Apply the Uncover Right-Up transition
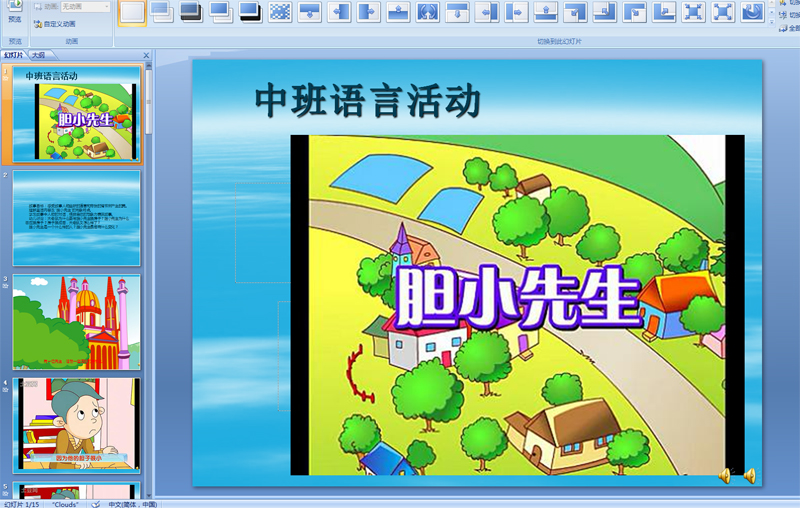The width and height of the screenshot is (800, 508). point(664,12)
